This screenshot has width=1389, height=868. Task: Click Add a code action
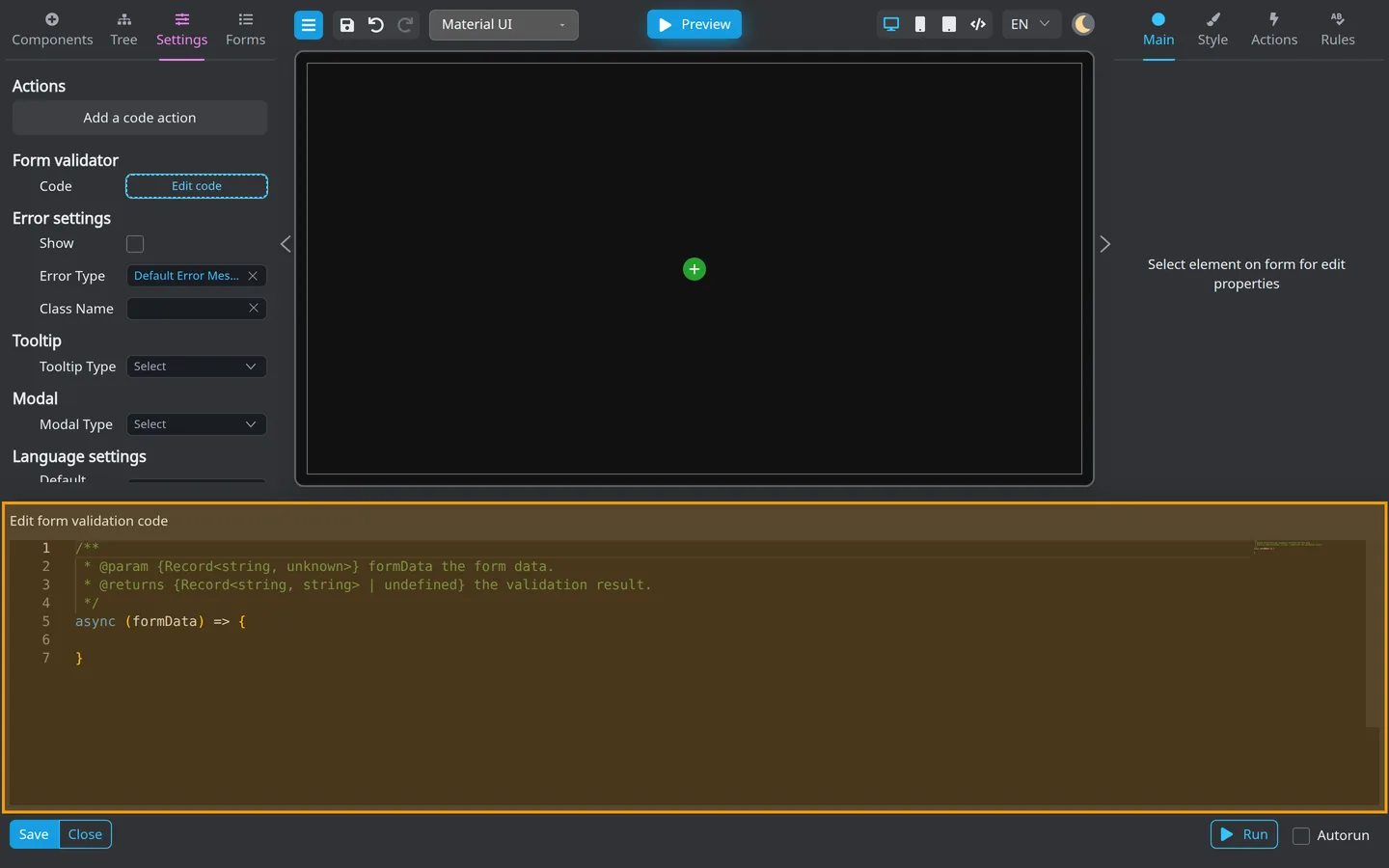point(140,118)
